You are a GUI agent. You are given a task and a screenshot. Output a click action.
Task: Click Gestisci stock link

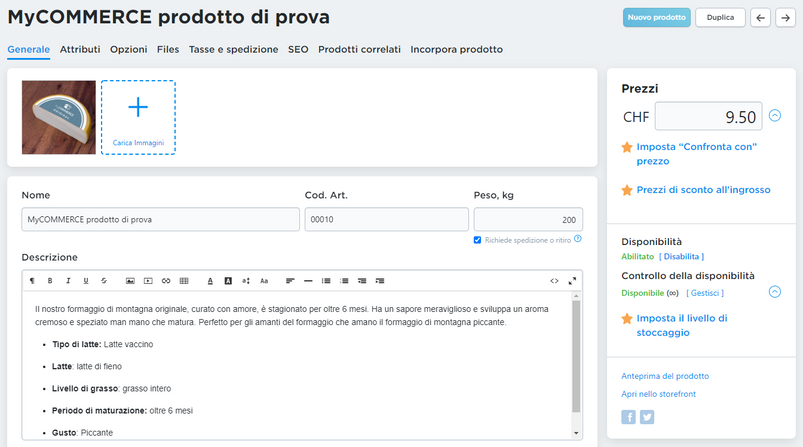click(705, 293)
